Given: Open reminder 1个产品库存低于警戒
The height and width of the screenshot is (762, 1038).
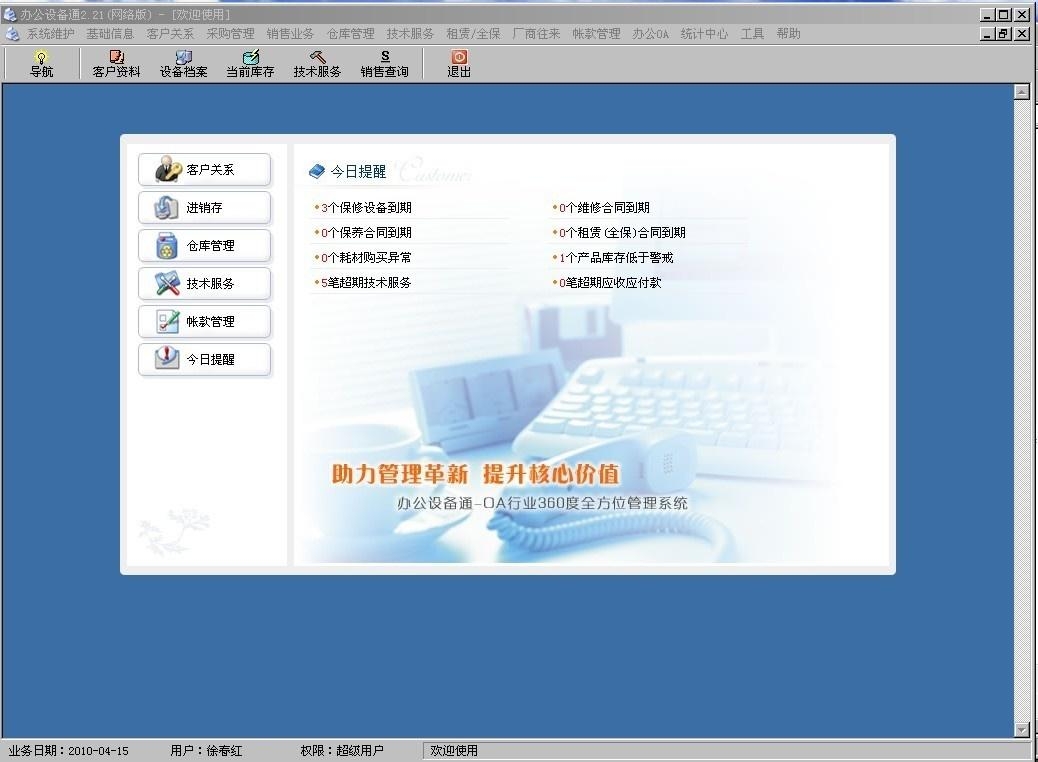Looking at the screenshot, I should tap(616, 258).
